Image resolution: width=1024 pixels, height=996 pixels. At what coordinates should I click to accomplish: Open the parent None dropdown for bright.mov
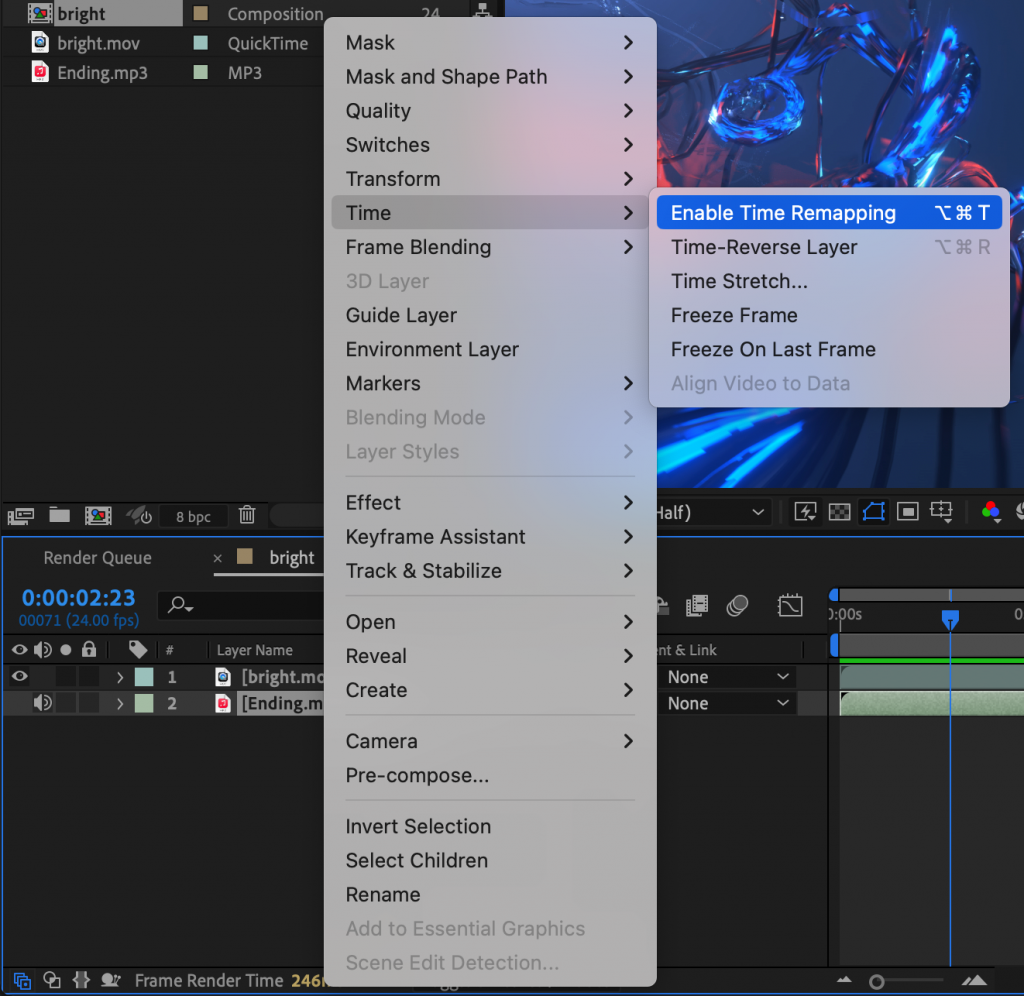click(727, 676)
